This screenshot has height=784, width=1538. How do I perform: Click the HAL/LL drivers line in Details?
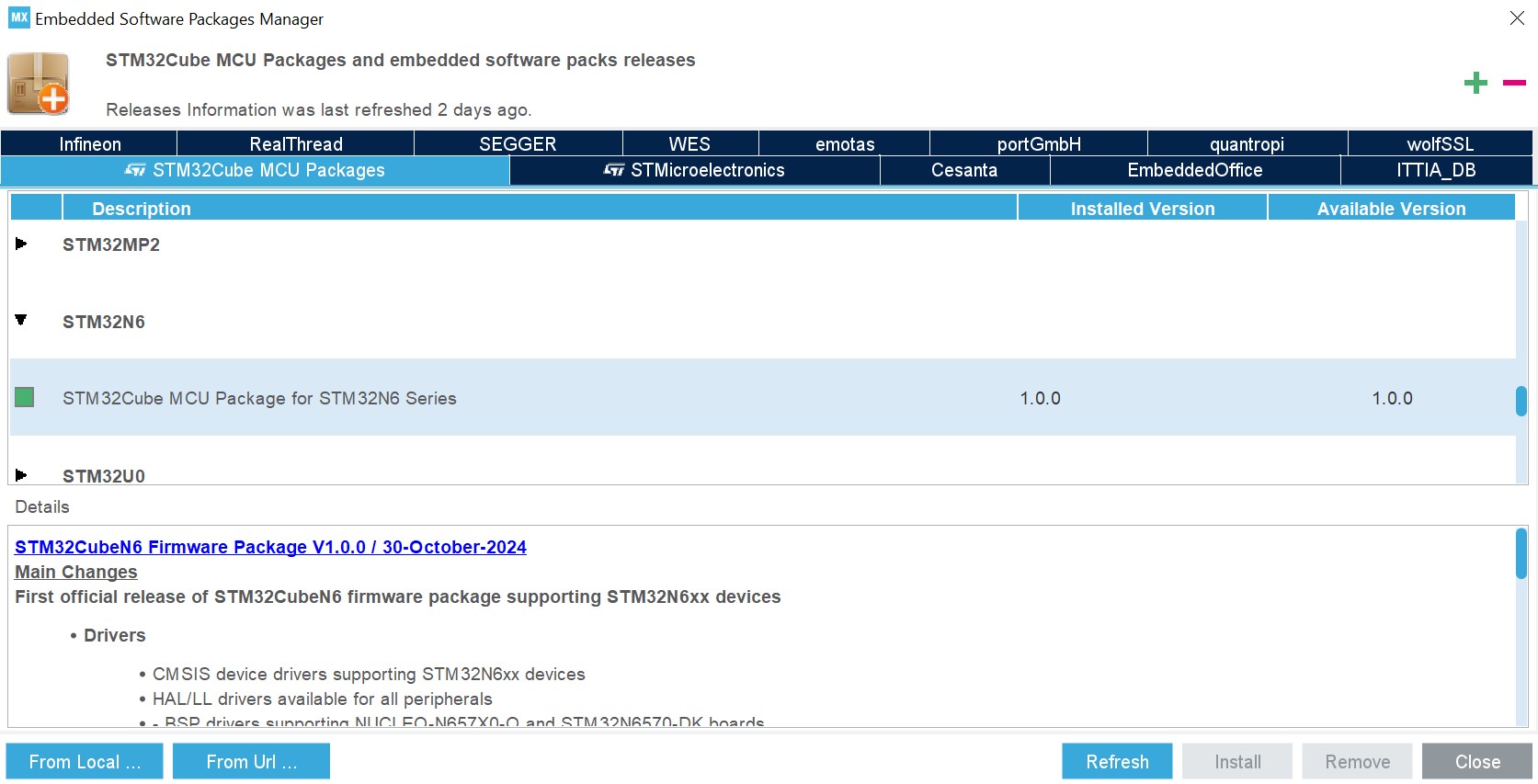pos(323,699)
